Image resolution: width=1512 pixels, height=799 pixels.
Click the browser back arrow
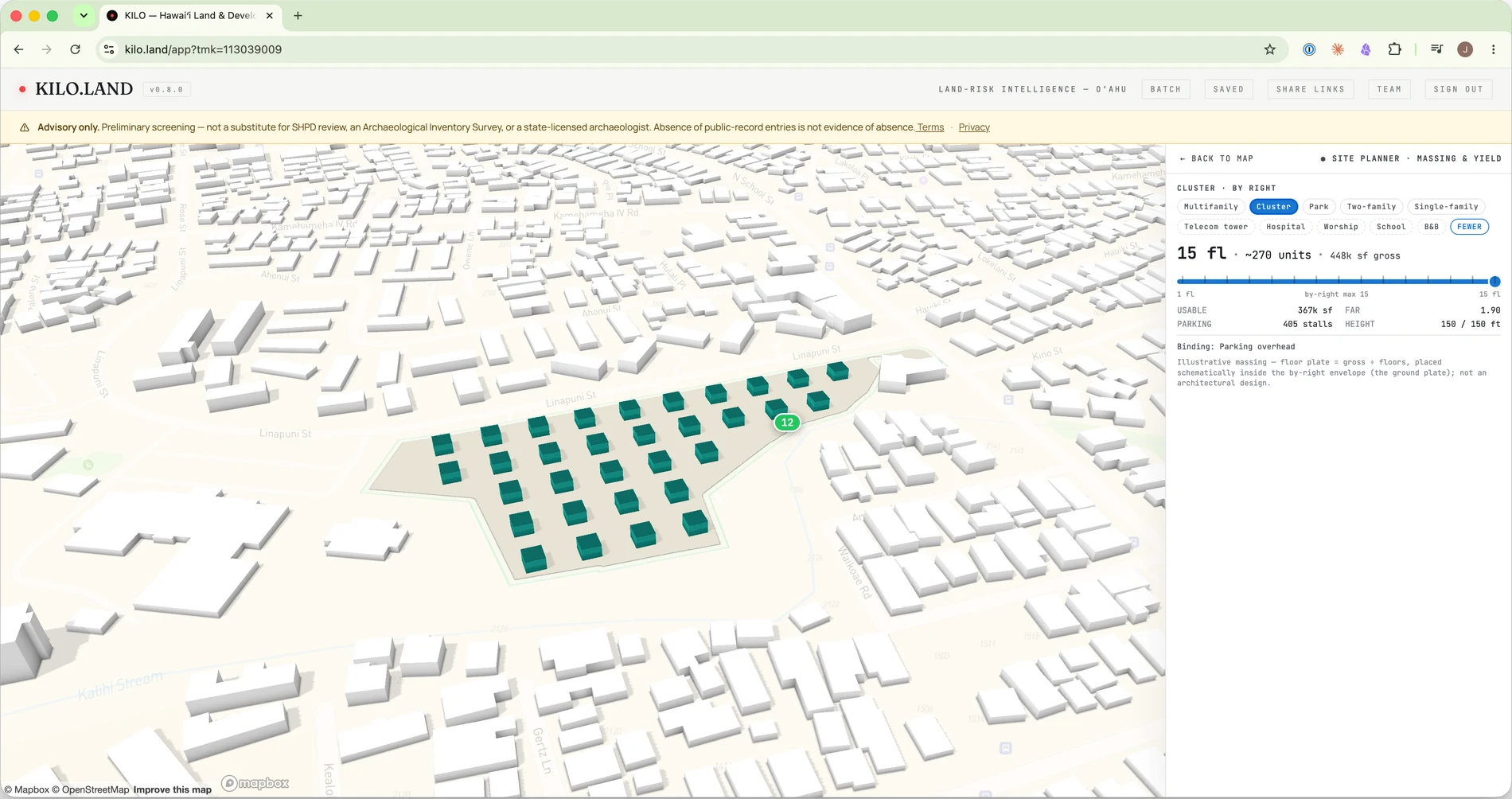click(19, 49)
